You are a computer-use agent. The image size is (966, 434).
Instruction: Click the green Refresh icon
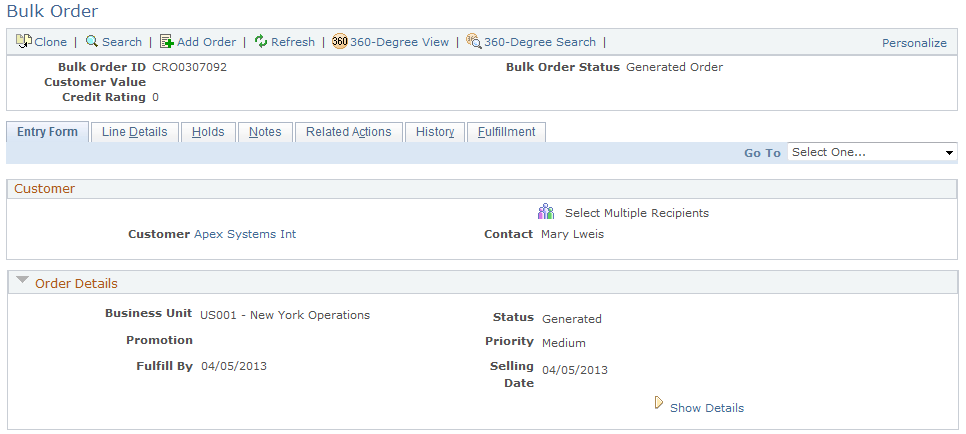click(x=261, y=42)
